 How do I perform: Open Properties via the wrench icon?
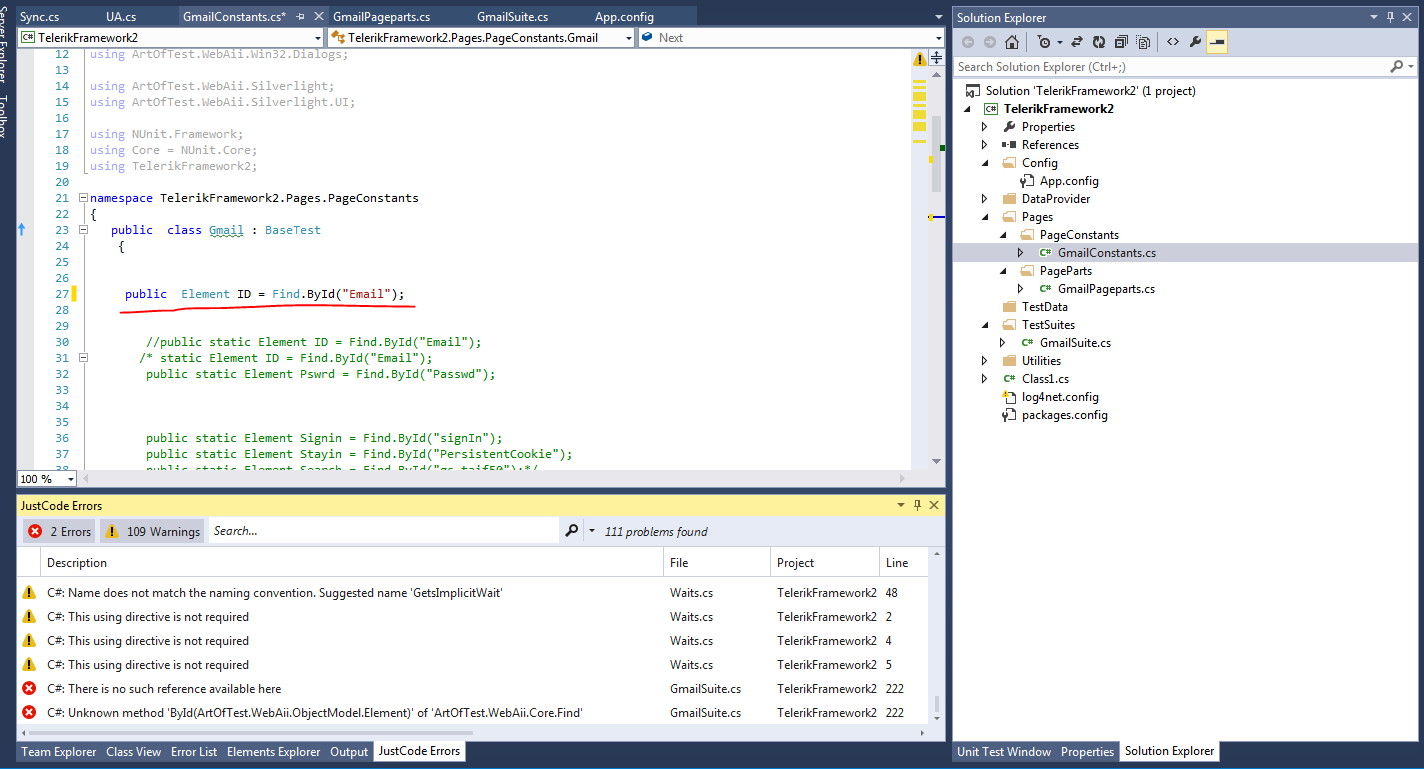click(1193, 42)
